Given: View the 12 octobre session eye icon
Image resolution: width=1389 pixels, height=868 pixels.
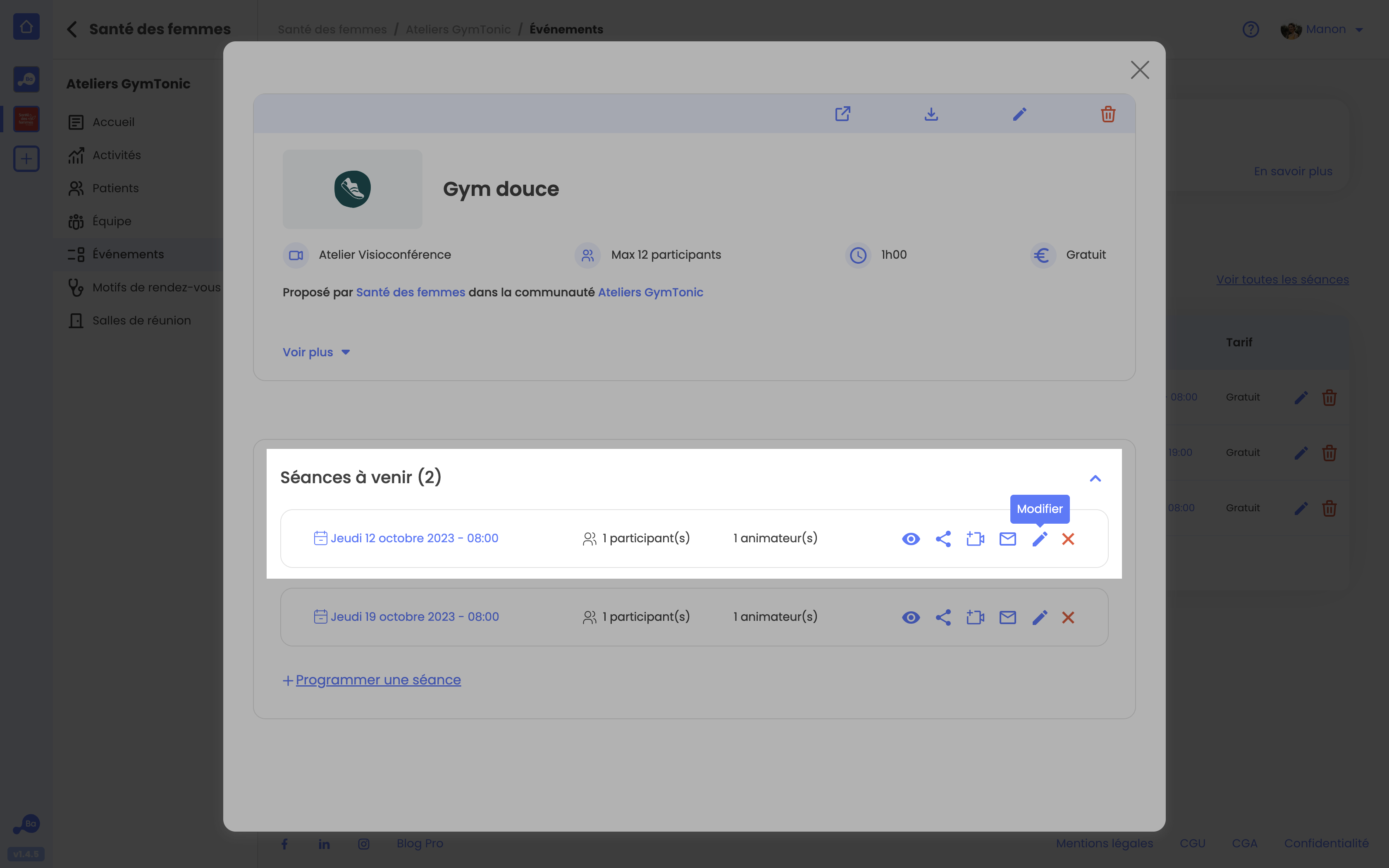Looking at the screenshot, I should coord(911,539).
